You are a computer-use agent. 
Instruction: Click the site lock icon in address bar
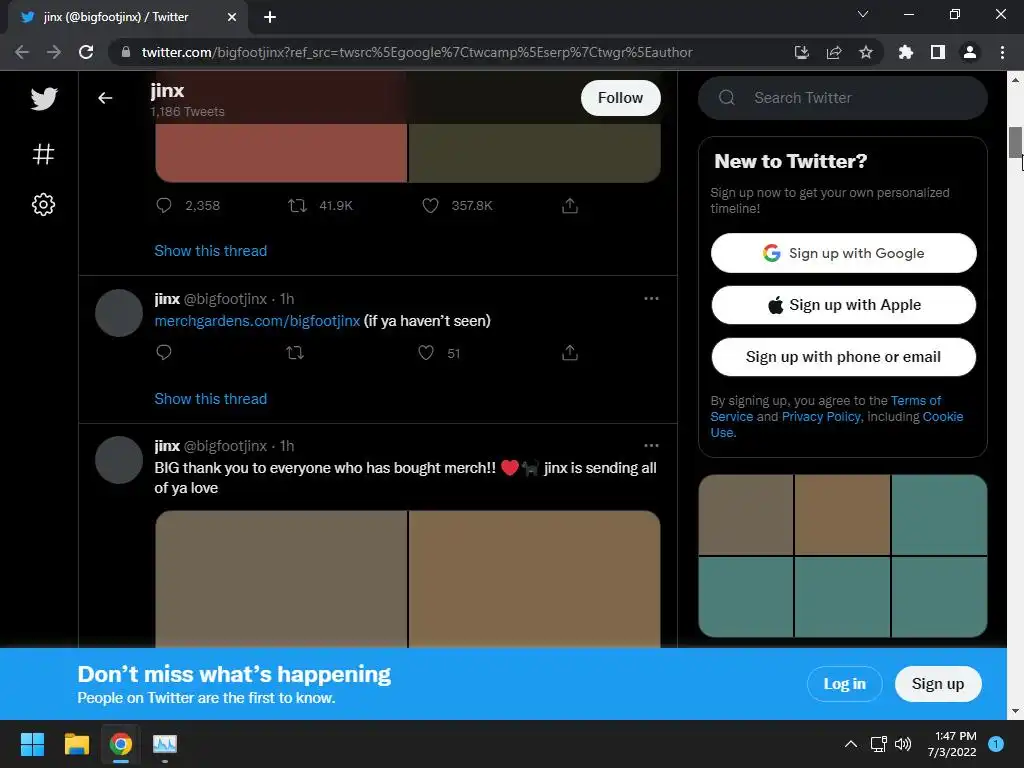(126, 52)
